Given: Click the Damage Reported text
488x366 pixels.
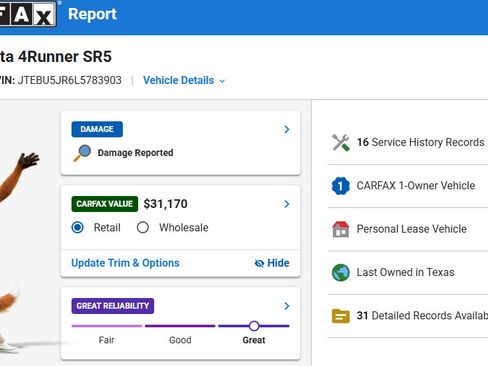Looking at the screenshot, I should [135, 153].
